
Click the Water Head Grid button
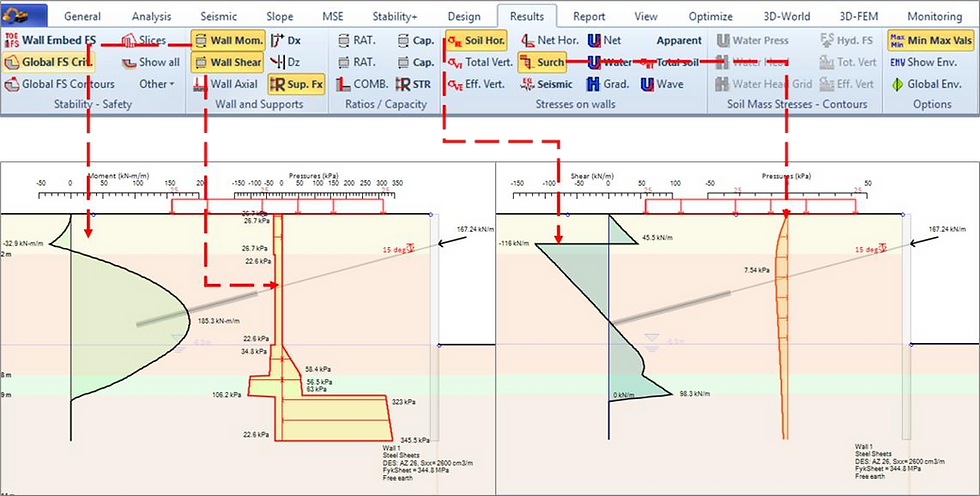click(764, 84)
